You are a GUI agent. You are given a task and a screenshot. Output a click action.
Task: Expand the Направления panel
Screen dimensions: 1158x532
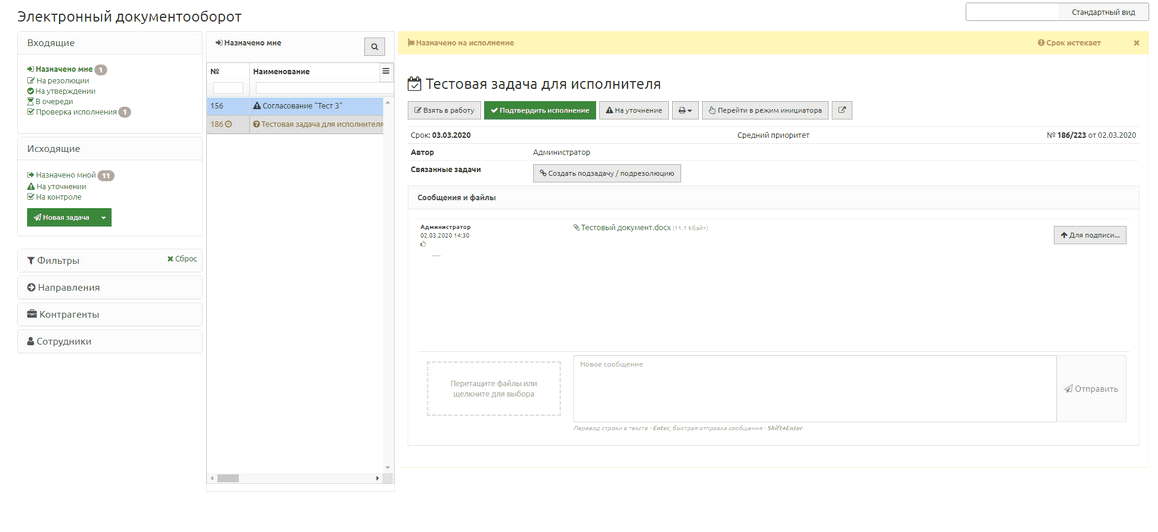click(109, 287)
